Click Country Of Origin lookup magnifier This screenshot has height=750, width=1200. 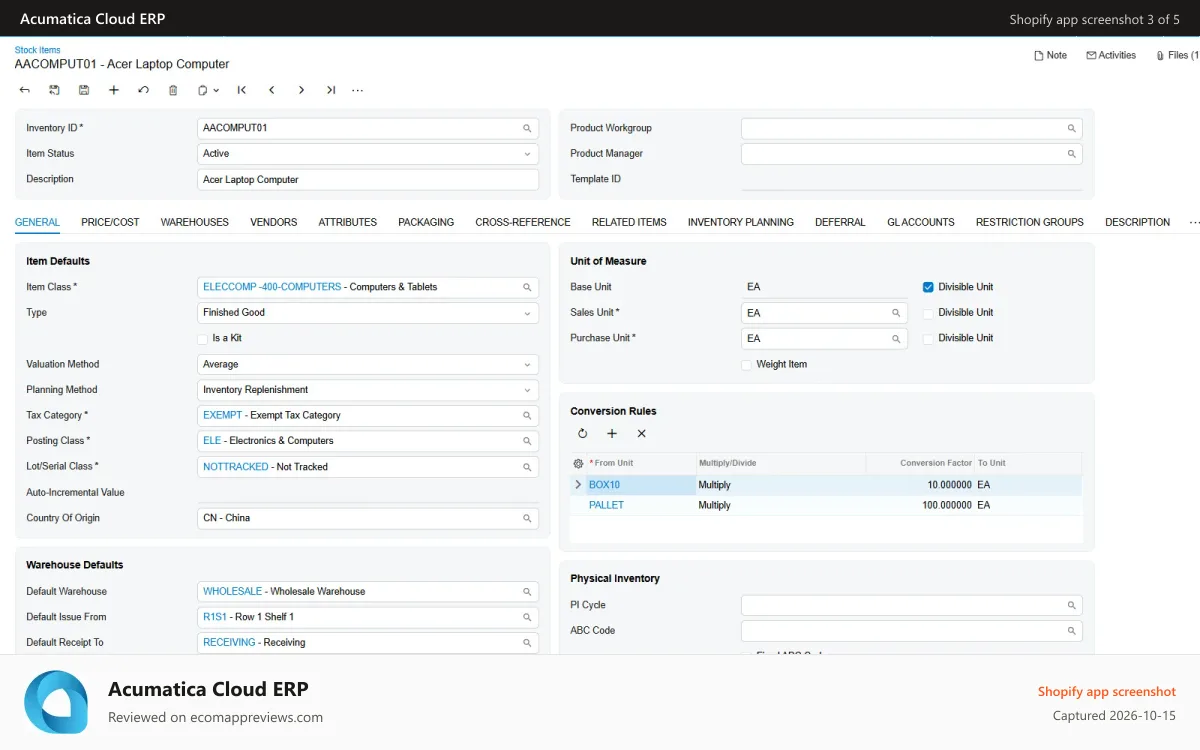pos(527,518)
